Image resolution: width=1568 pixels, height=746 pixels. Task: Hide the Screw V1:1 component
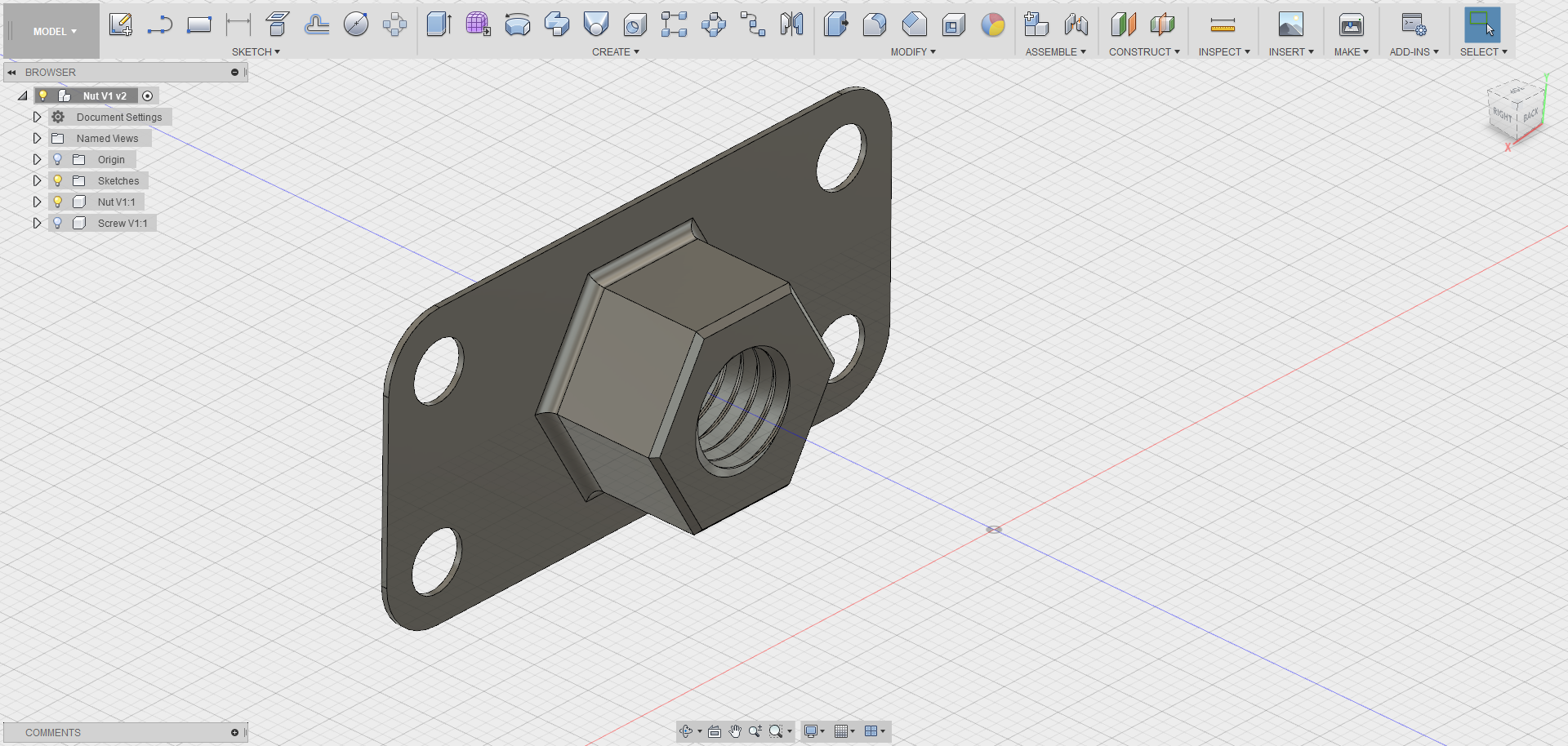57,222
